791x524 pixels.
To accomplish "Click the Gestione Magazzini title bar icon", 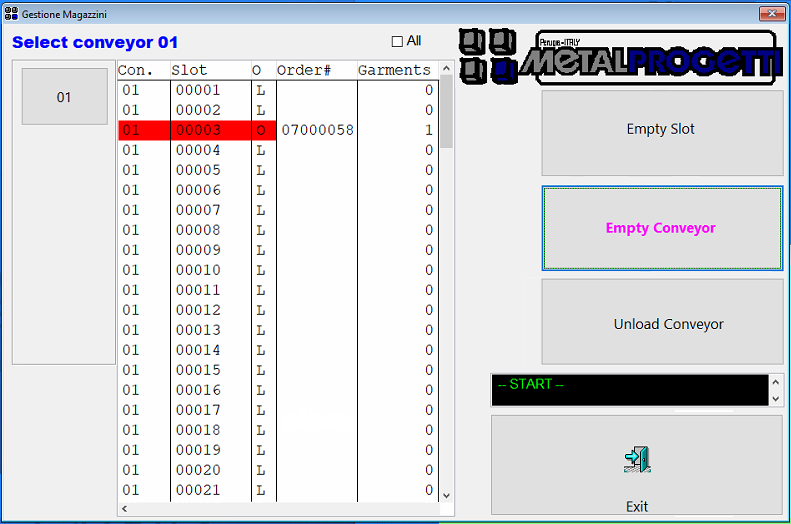I will (x=11, y=14).
